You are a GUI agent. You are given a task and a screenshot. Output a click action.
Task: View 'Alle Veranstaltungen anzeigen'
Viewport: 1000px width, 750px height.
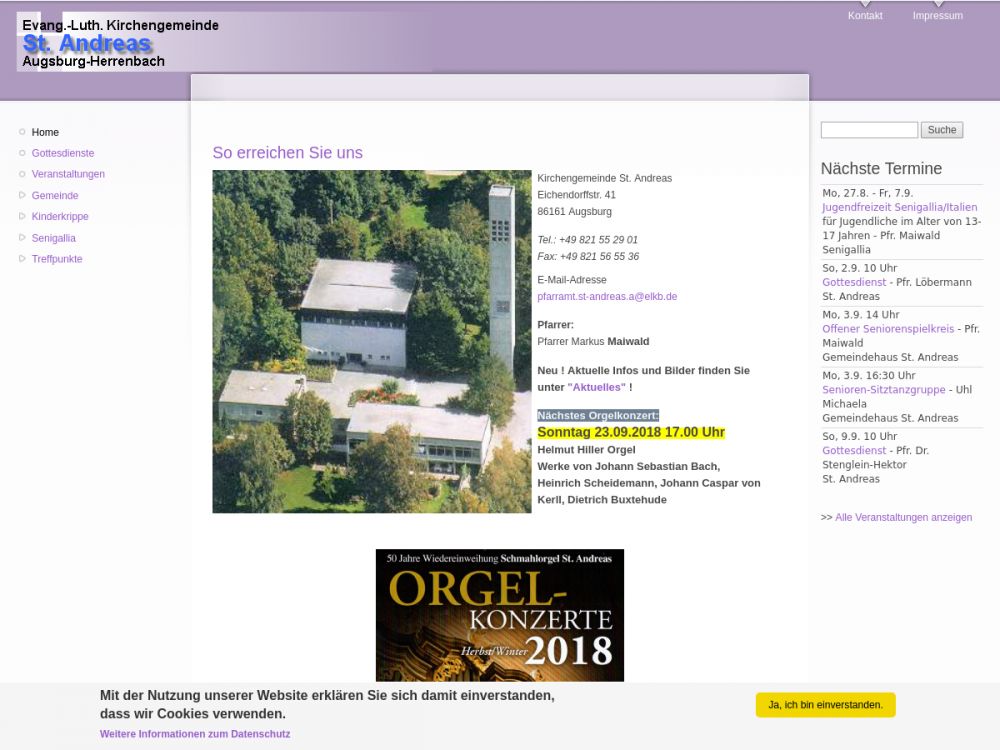(x=903, y=518)
